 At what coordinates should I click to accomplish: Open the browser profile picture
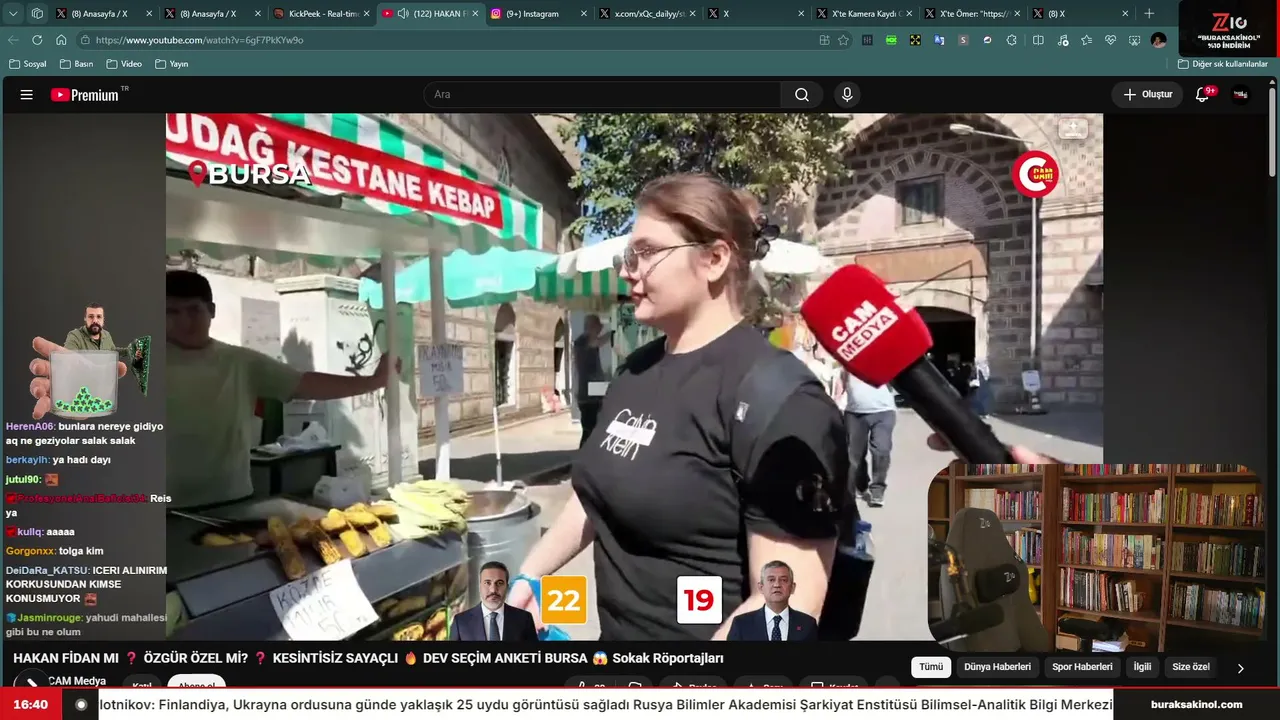[x=1158, y=40]
